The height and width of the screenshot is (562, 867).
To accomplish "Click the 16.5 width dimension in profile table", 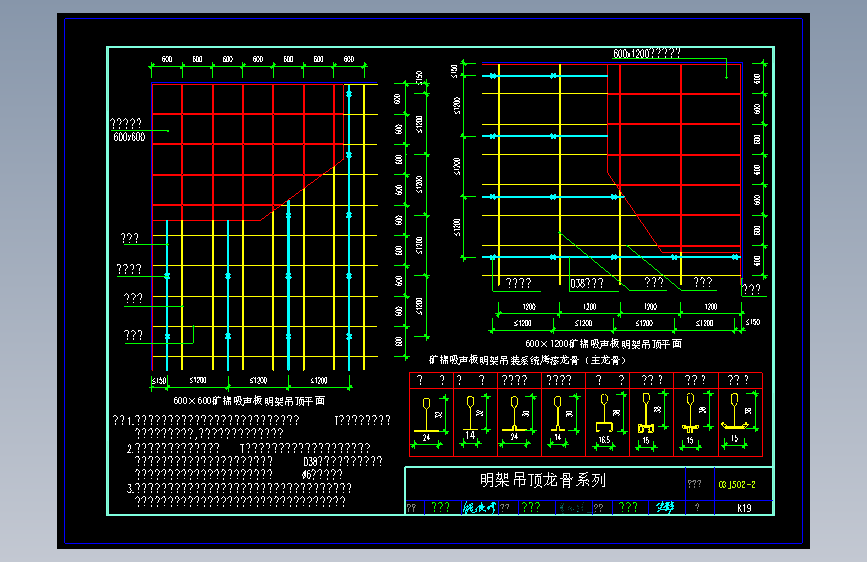I will (x=604, y=440).
